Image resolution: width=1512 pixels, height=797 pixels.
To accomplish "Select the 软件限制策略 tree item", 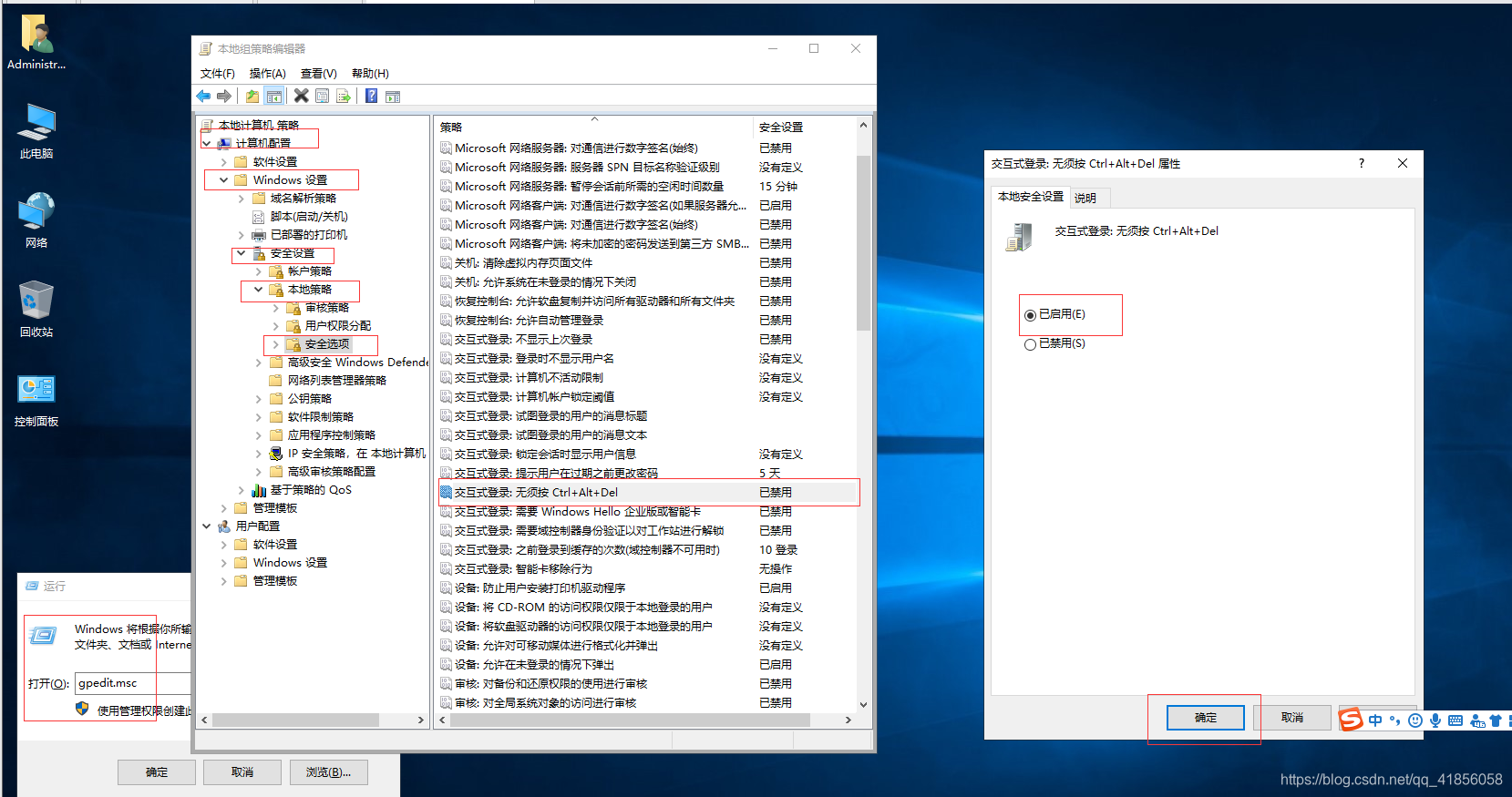I will click(x=321, y=417).
